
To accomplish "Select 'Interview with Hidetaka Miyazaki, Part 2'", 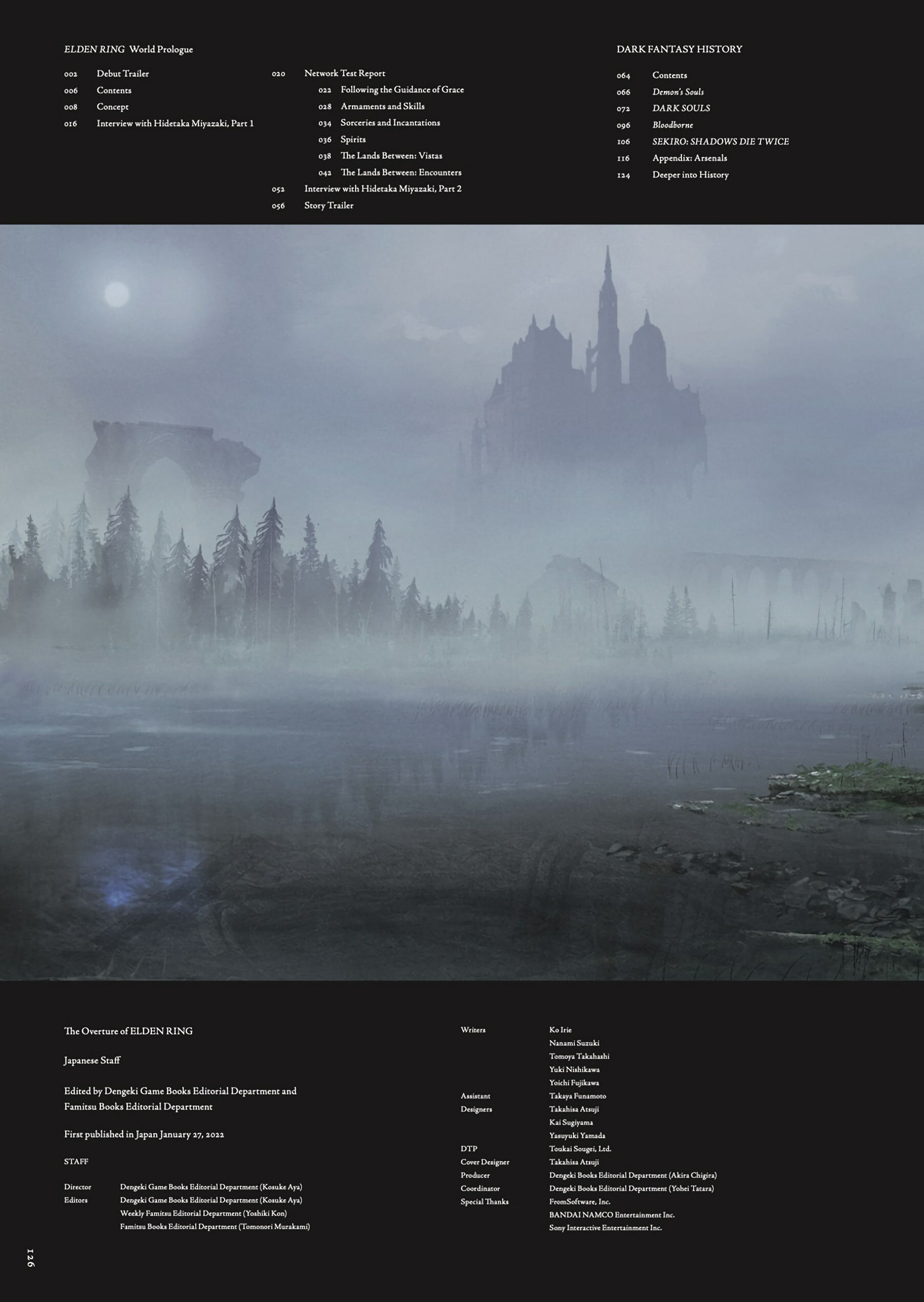I will (x=382, y=189).
